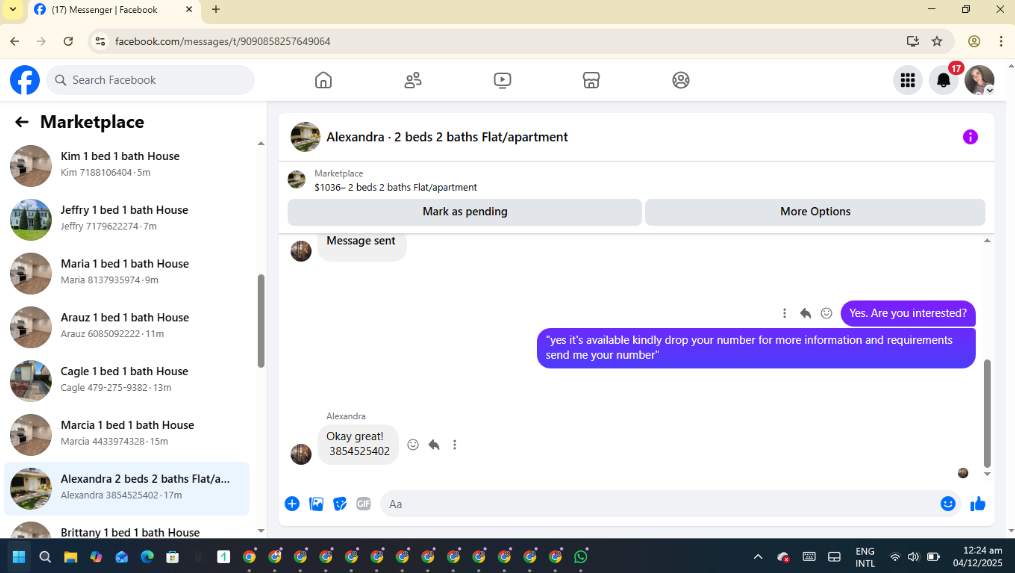Click the back arrow beside Marketplace
Viewport: 1015px width, 573px height.
22,122
